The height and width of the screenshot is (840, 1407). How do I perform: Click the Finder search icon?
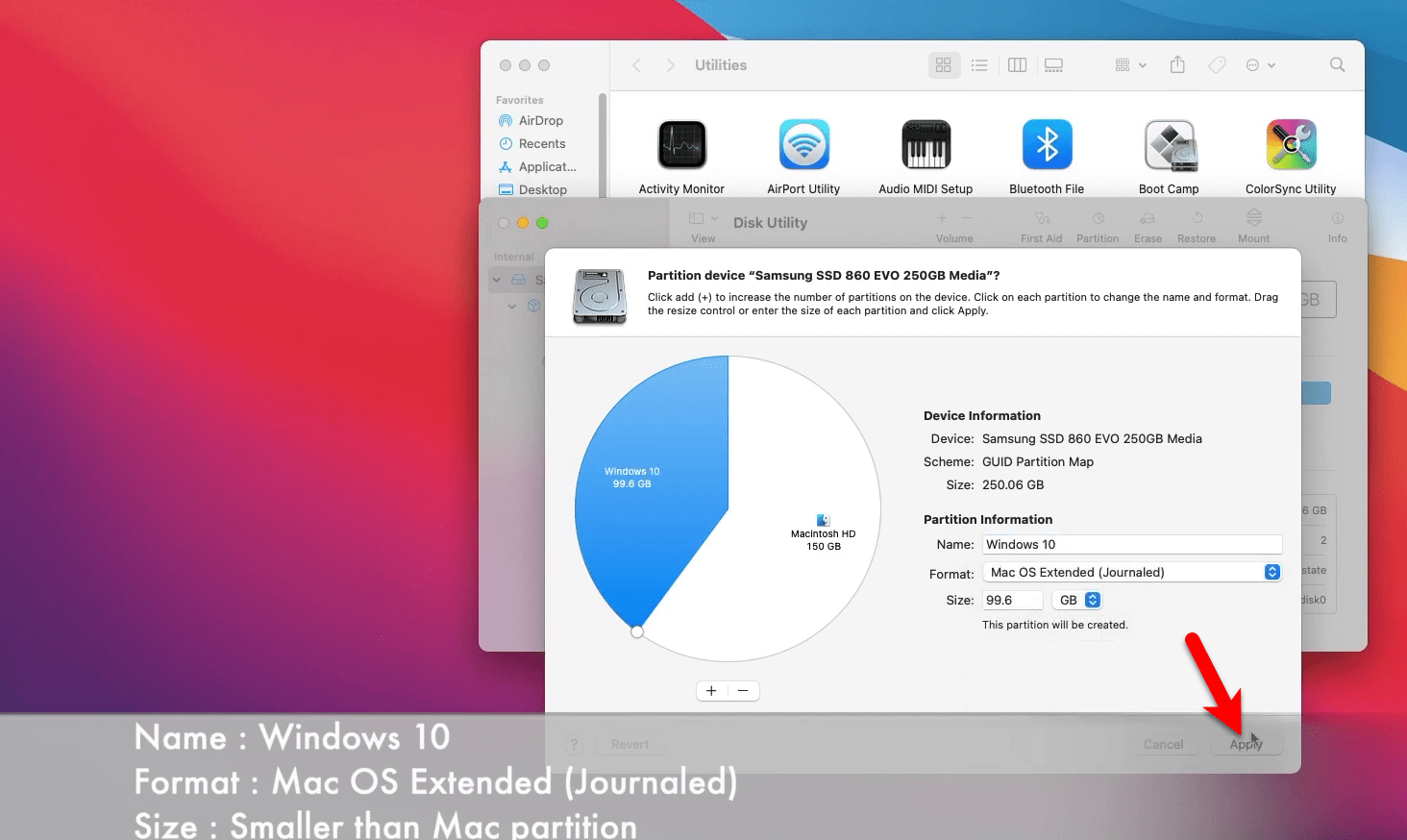pyautogui.click(x=1337, y=65)
